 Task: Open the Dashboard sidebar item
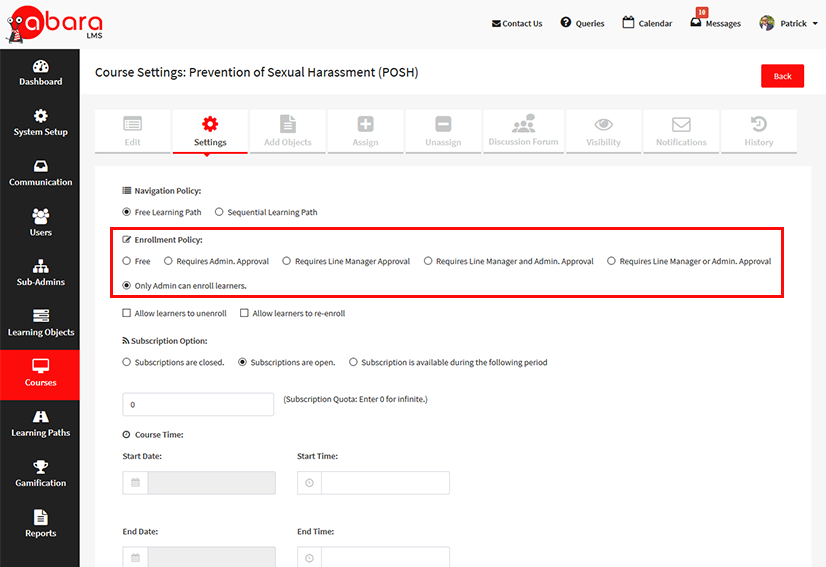click(x=41, y=73)
